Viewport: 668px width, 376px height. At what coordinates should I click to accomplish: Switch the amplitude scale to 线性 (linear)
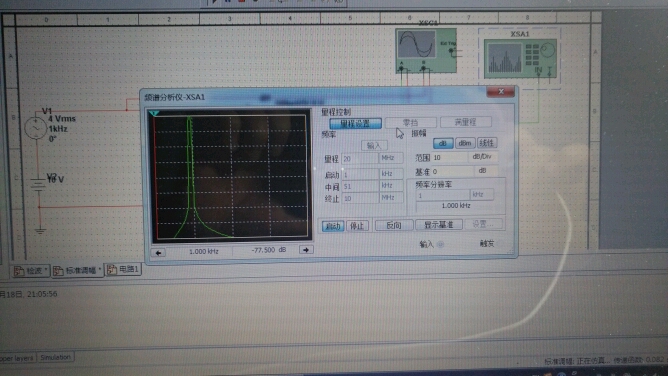click(487, 143)
